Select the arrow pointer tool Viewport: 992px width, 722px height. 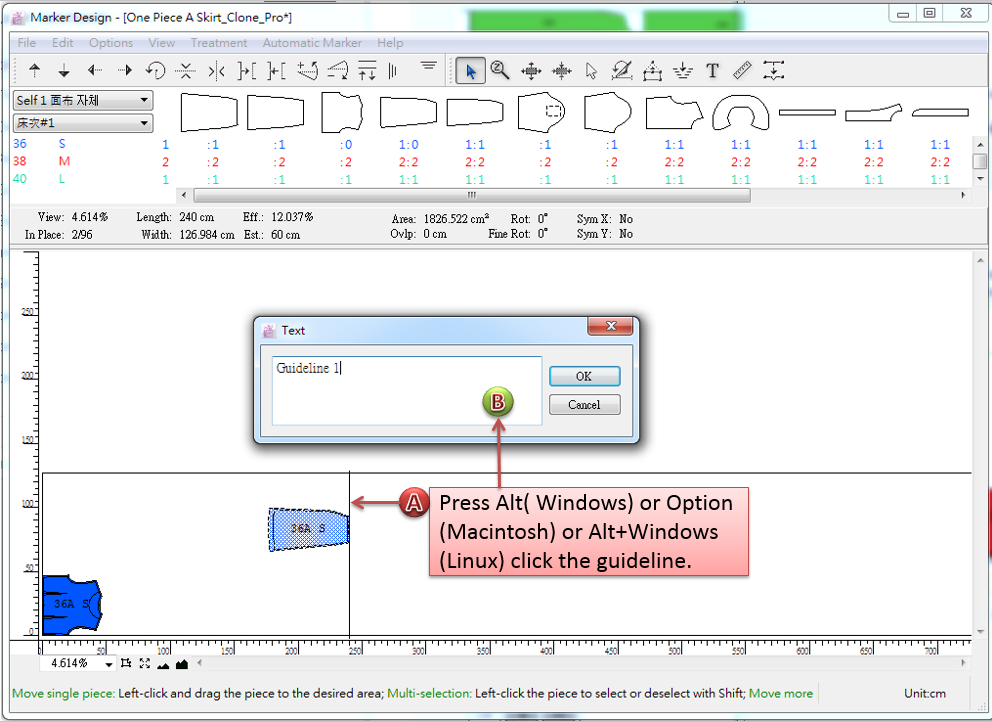click(x=471, y=70)
